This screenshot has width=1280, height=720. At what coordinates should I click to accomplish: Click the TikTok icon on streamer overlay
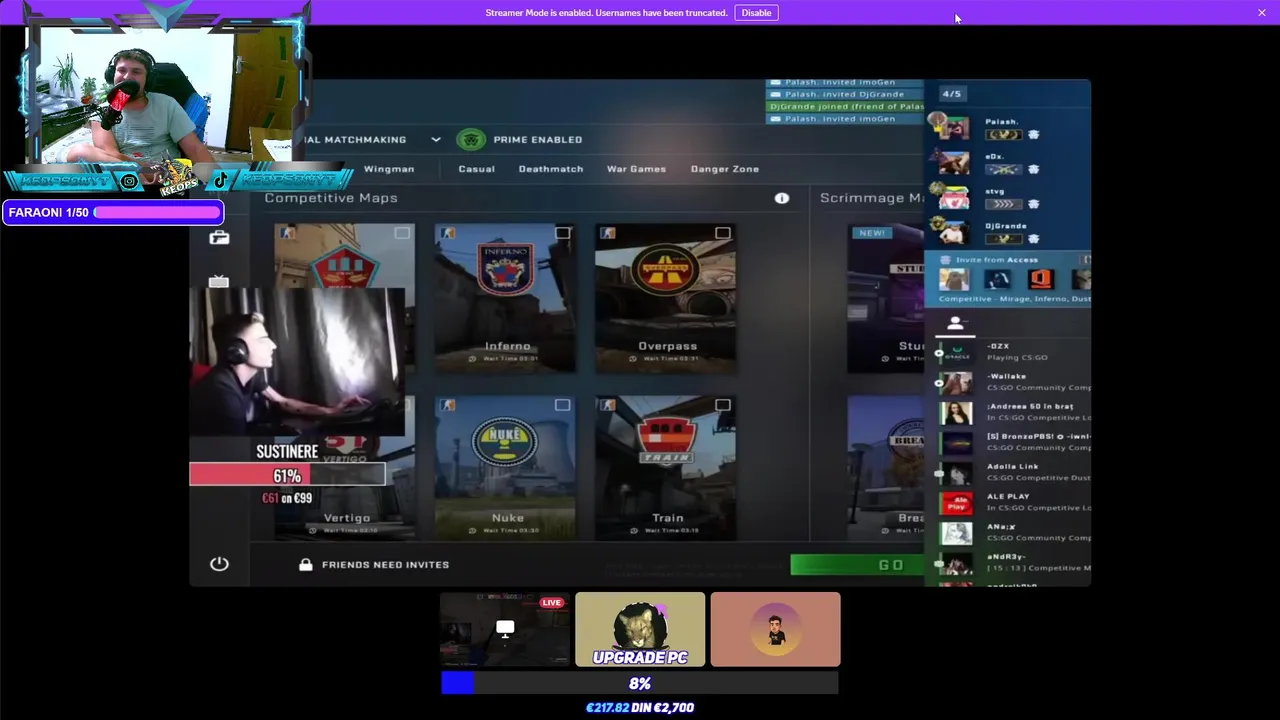click(x=220, y=181)
